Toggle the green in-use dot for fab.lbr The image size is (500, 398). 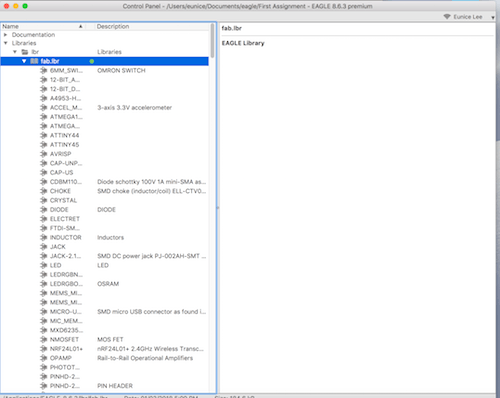click(x=92, y=61)
